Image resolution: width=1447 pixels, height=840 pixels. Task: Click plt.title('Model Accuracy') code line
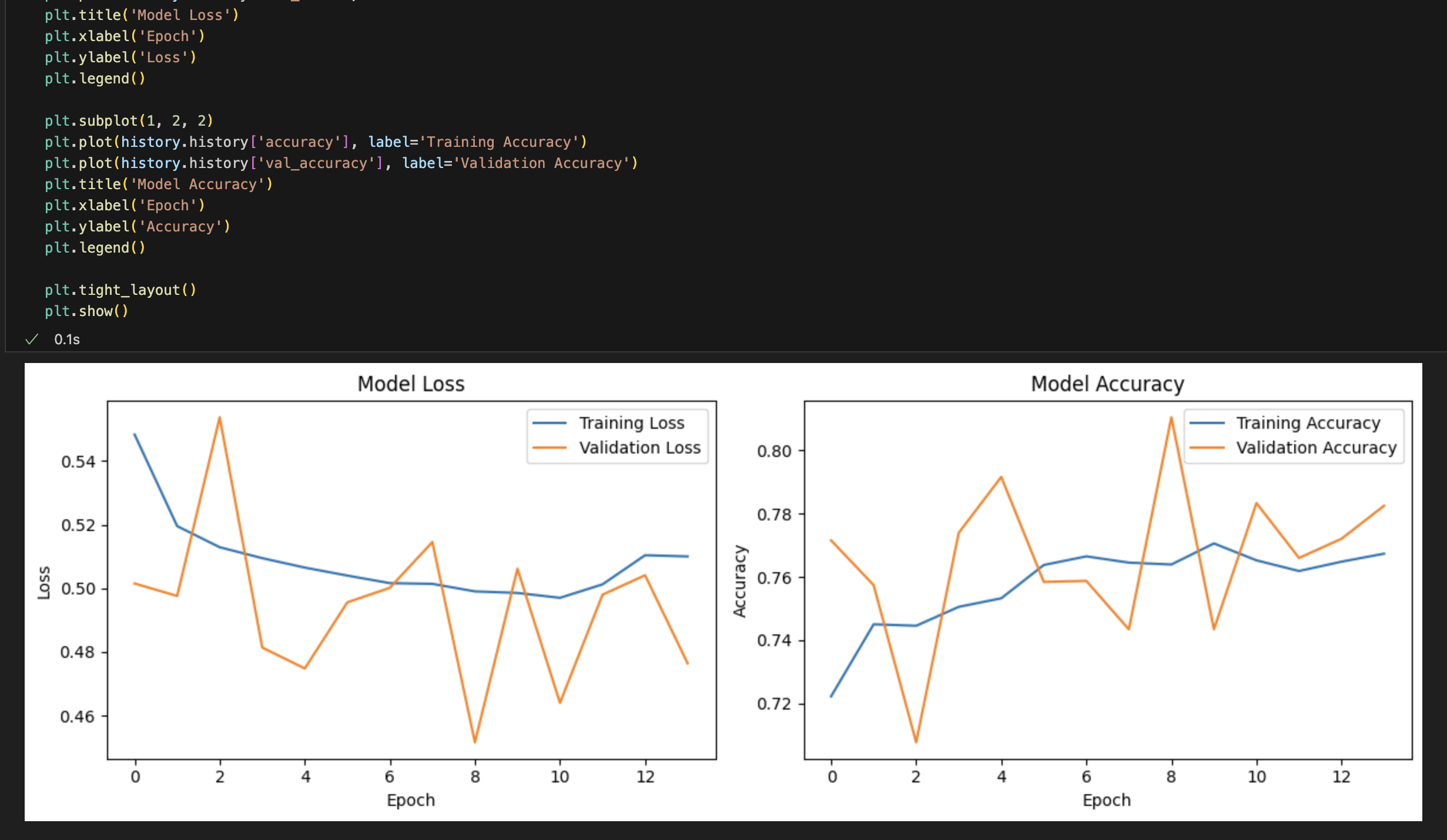click(x=159, y=184)
